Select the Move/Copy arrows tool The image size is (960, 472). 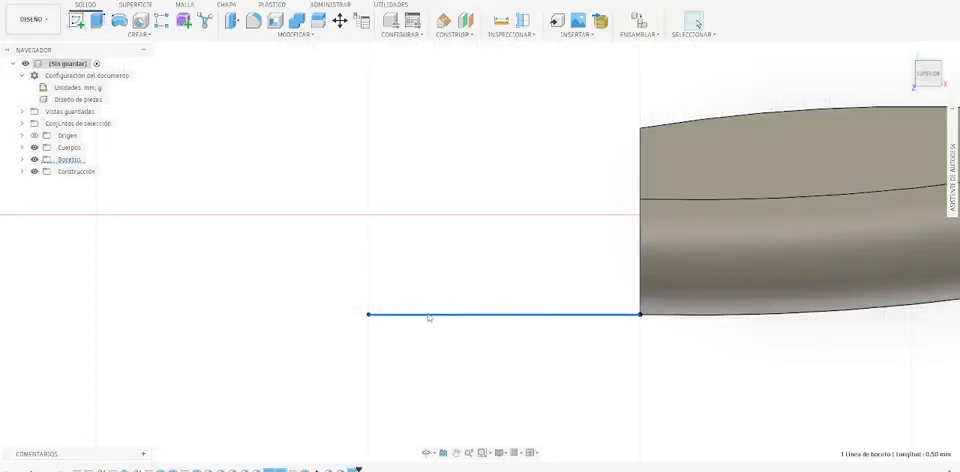pyautogui.click(x=340, y=21)
